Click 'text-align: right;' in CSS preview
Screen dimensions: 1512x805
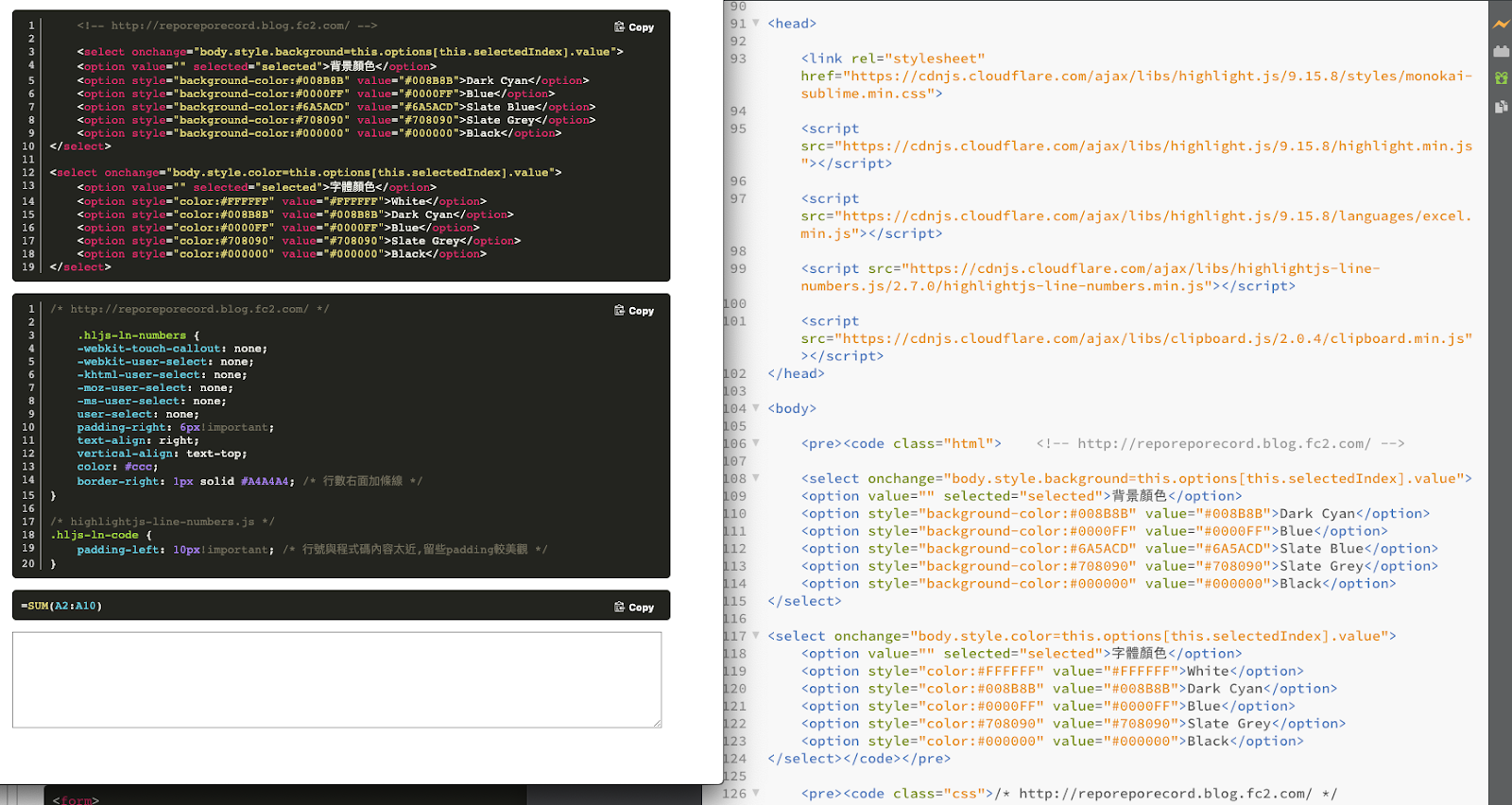point(138,440)
